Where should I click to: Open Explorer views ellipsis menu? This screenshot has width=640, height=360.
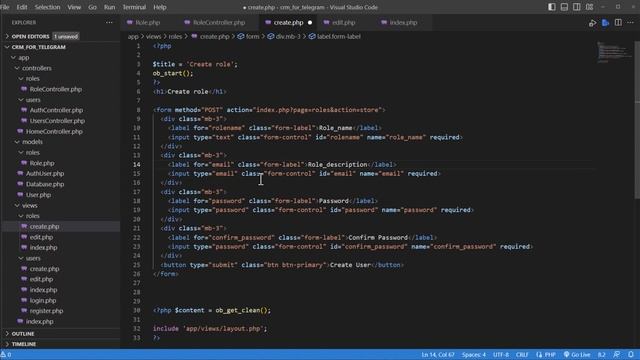point(109,22)
